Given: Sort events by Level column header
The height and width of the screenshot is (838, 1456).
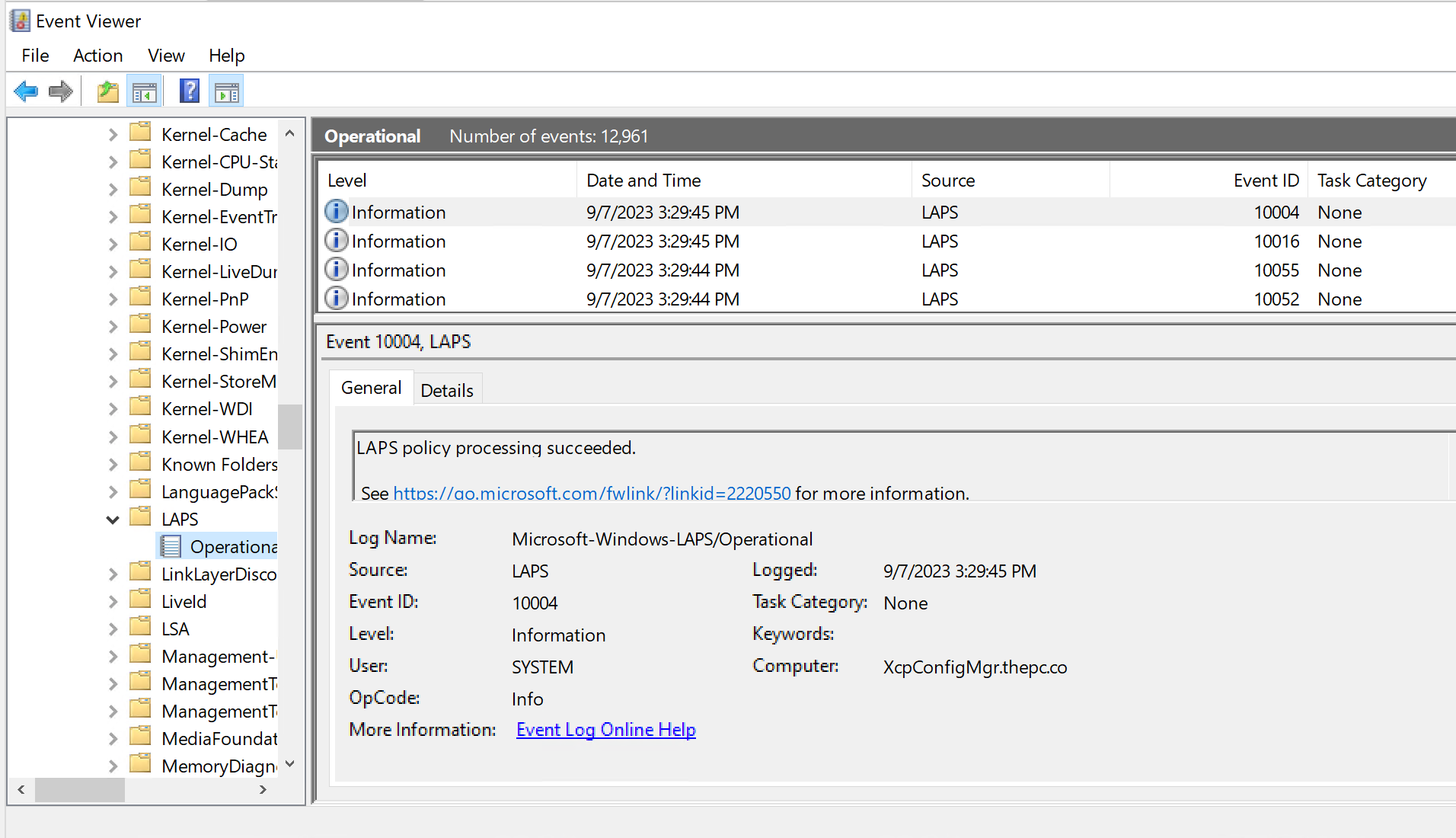Looking at the screenshot, I should click(447, 181).
